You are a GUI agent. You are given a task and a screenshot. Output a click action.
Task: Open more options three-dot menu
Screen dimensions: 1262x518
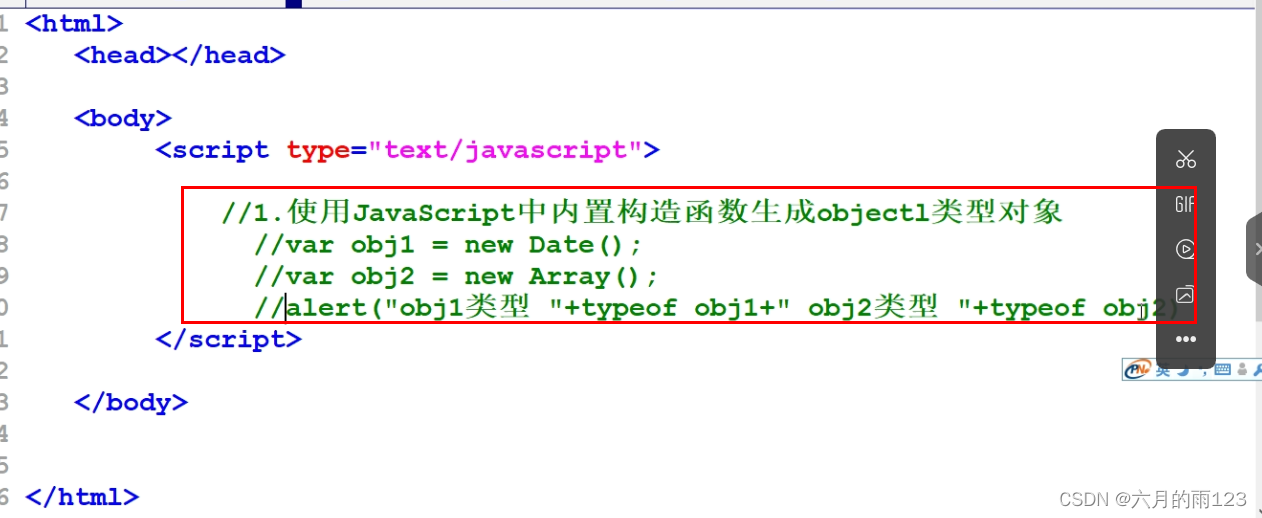tap(1186, 339)
